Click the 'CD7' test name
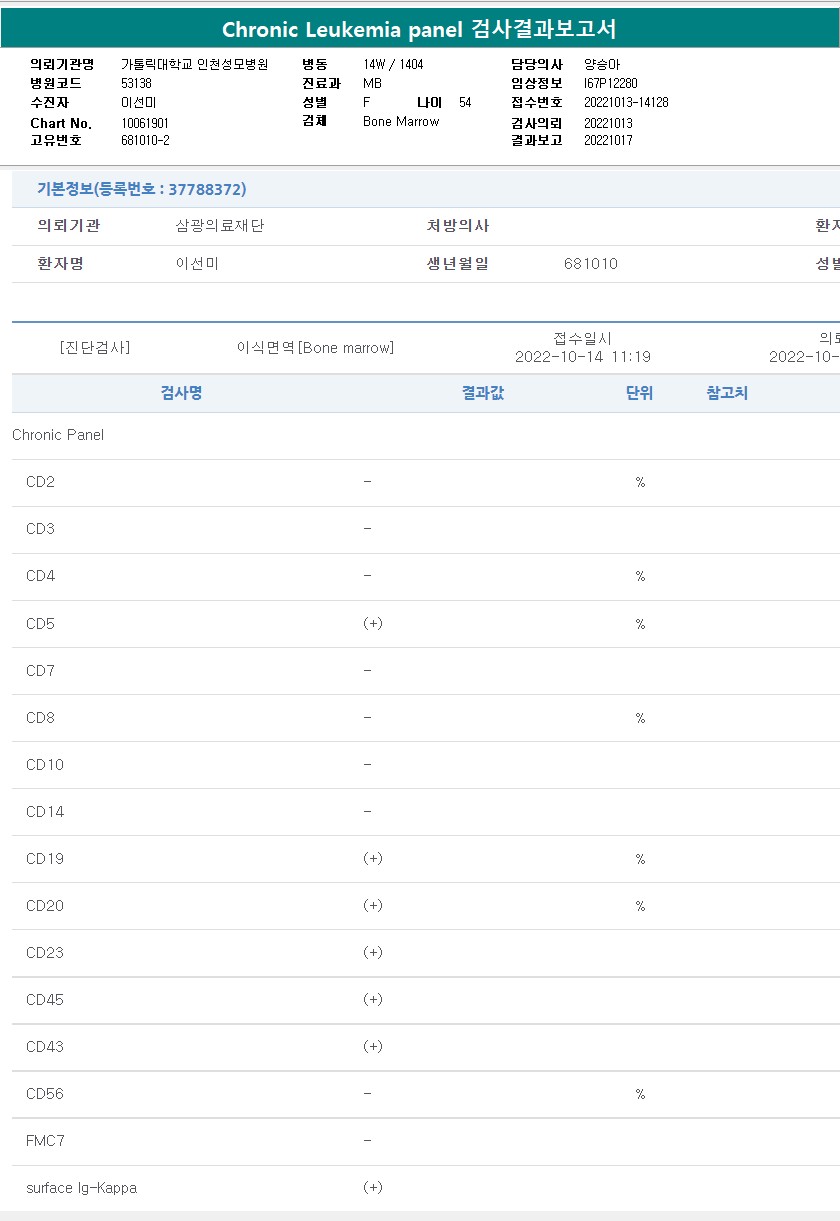The height and width of the screenshot is (1221, 840). 40,671
